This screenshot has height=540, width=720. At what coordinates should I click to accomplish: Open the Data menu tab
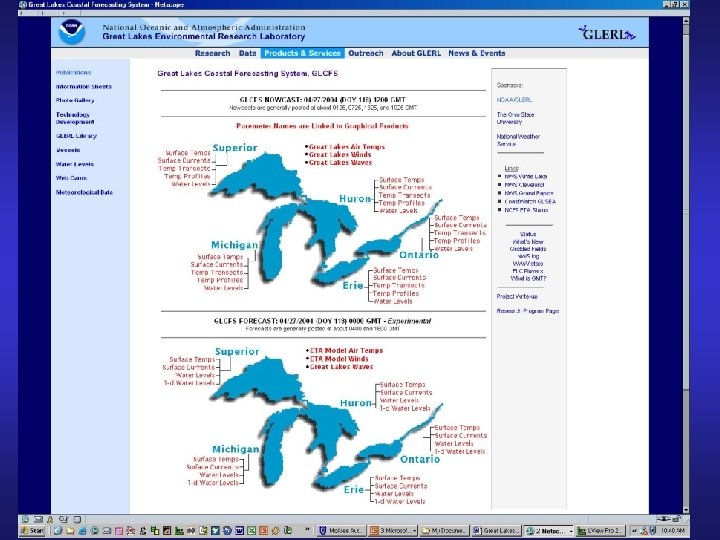coord(248,53)
